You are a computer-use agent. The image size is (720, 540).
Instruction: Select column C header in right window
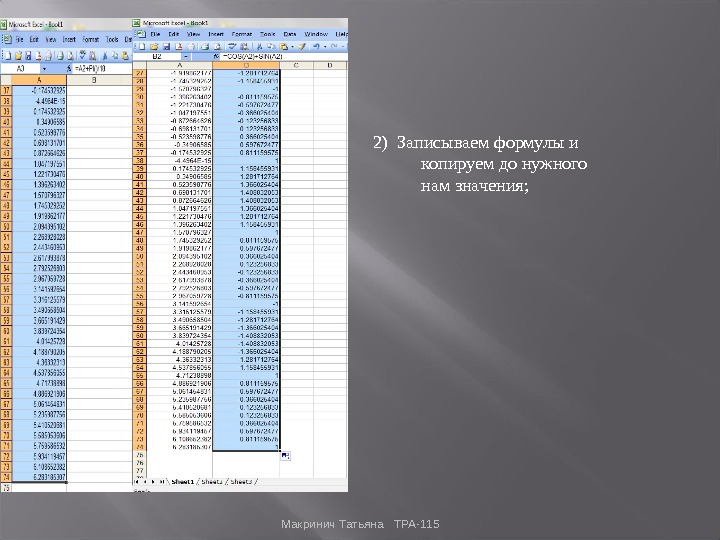296,65
